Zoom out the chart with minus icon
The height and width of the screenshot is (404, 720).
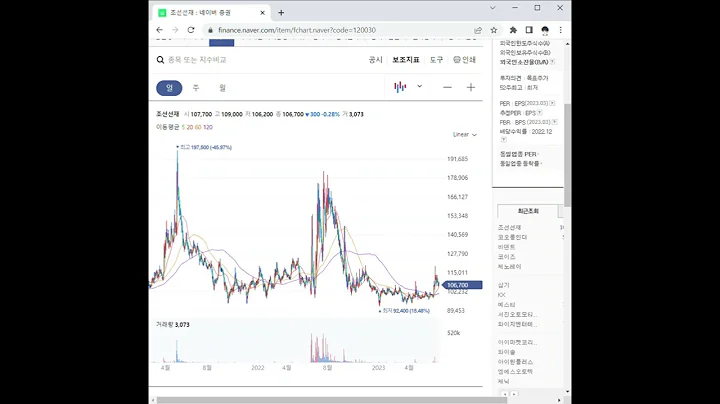coord(447,87)
